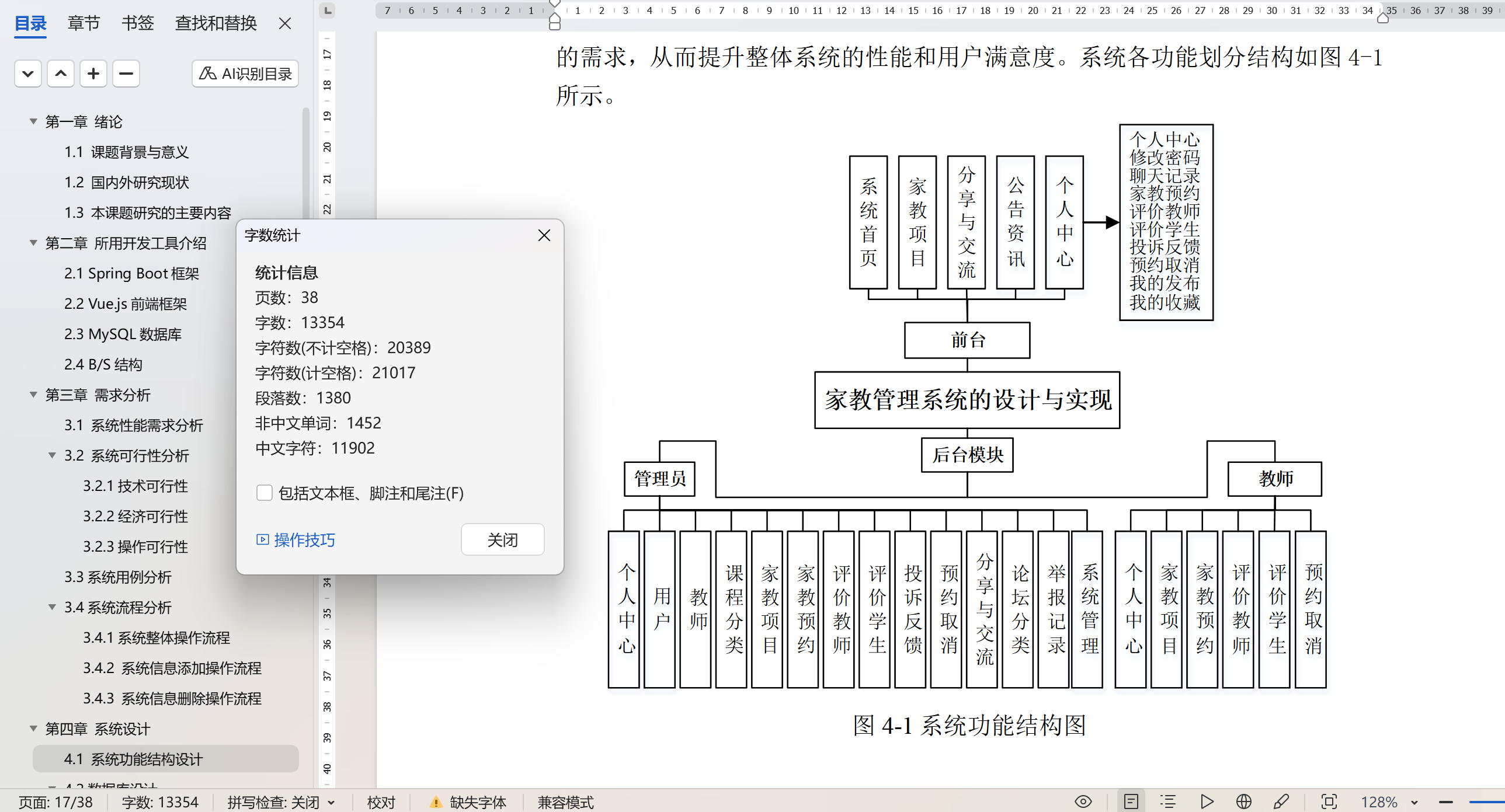Click the writing mode pen icon
Image resolution: width=1505 pixels, height=812 pixels.
pos(1281,801)
